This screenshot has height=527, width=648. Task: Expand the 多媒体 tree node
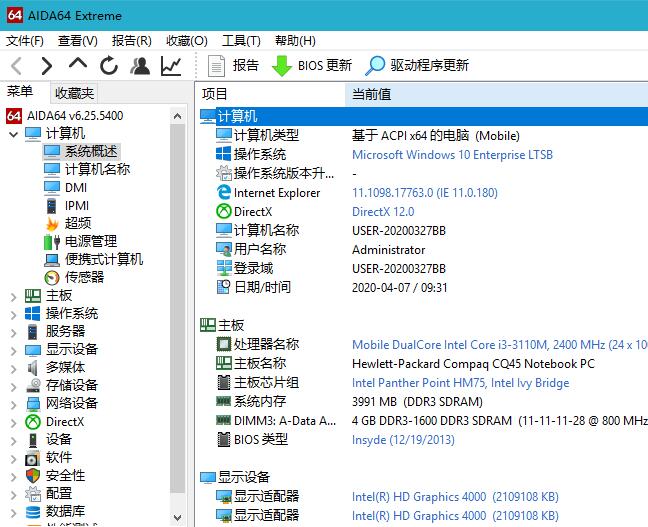pyautogui.click(x=14, y=368)
